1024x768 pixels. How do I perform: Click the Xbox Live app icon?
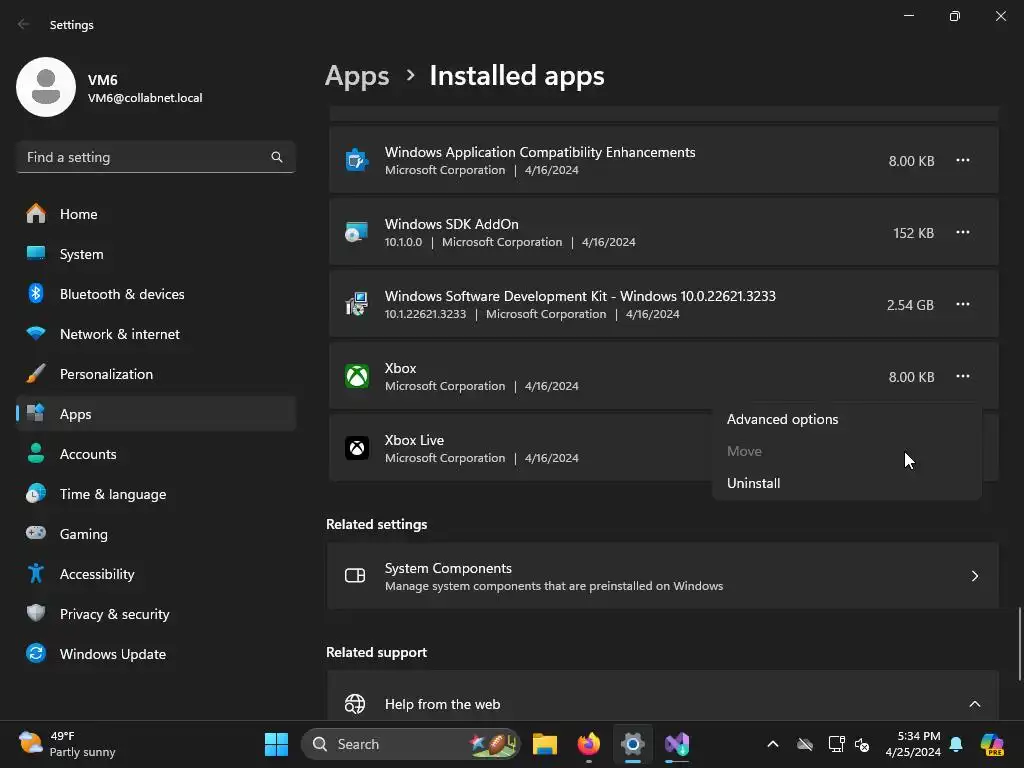pyautogui.click(x=357, y=449)
